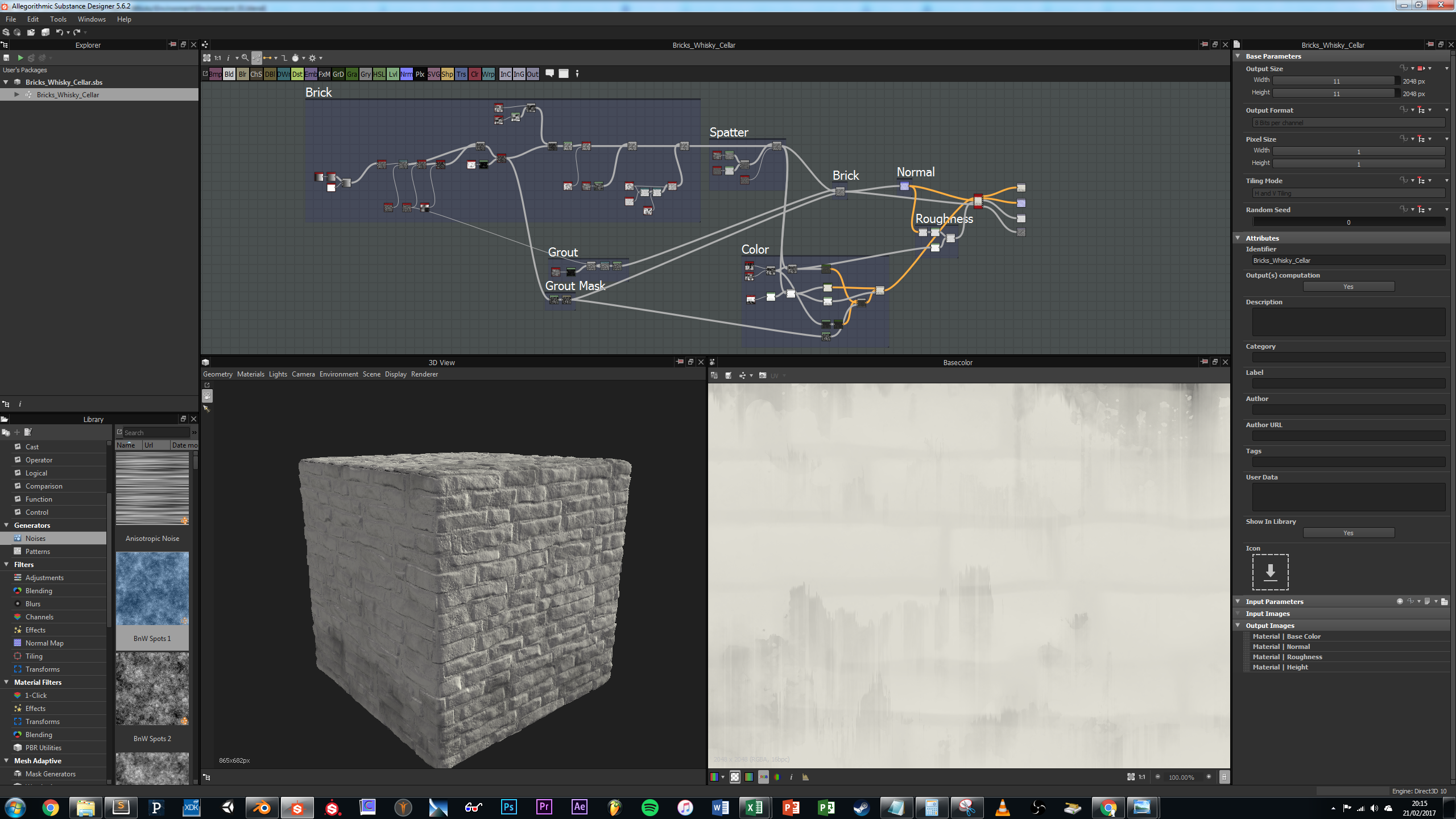Select the Patterns library category
The width and height of the screenshot is (1456, 819).
tap(38, 552)
